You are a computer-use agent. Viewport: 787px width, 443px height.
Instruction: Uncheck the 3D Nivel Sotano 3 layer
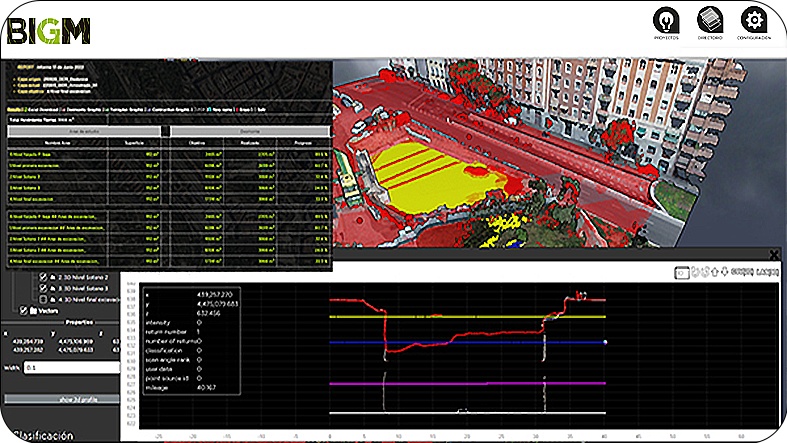[43, 288]
